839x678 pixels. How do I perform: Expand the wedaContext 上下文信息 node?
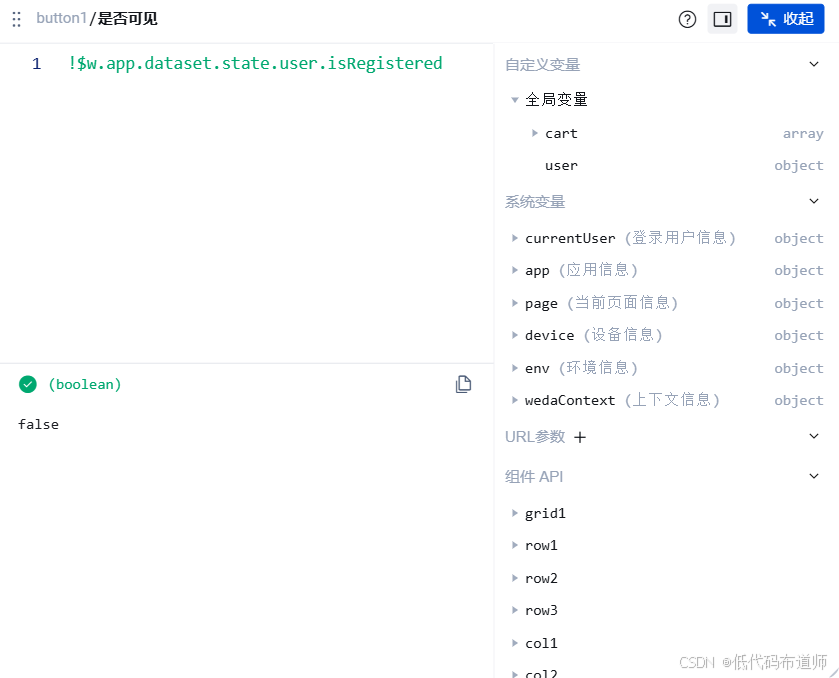pyautogui.click(x=514, y=400)
